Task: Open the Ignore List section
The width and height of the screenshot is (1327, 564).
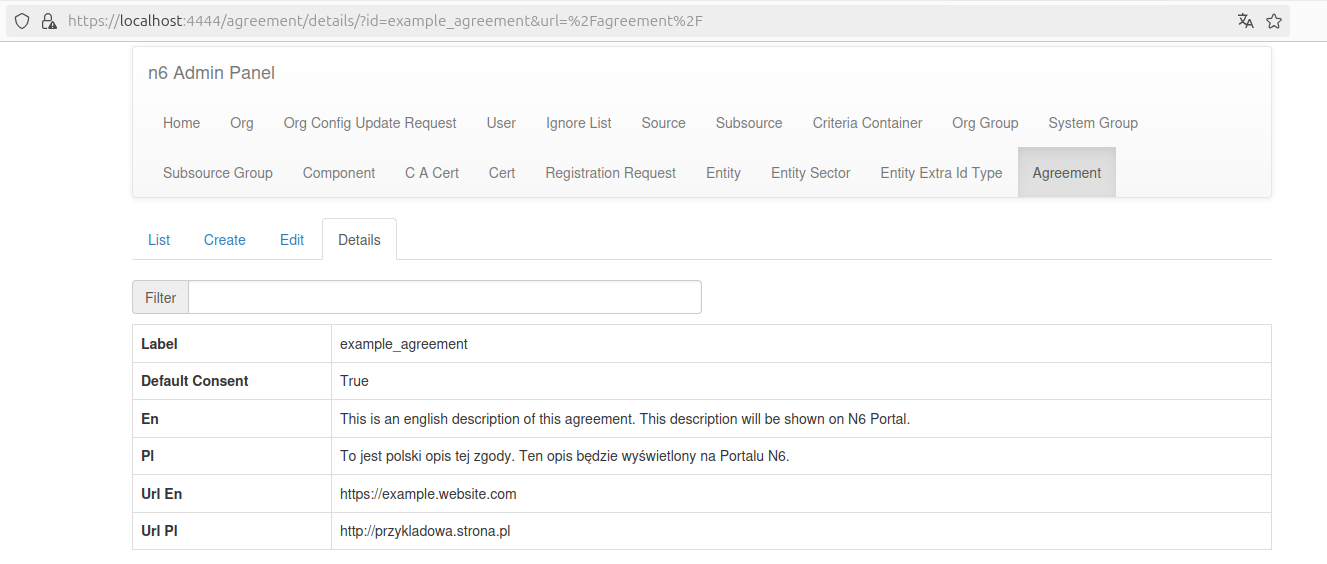Action: pos(579,123)
